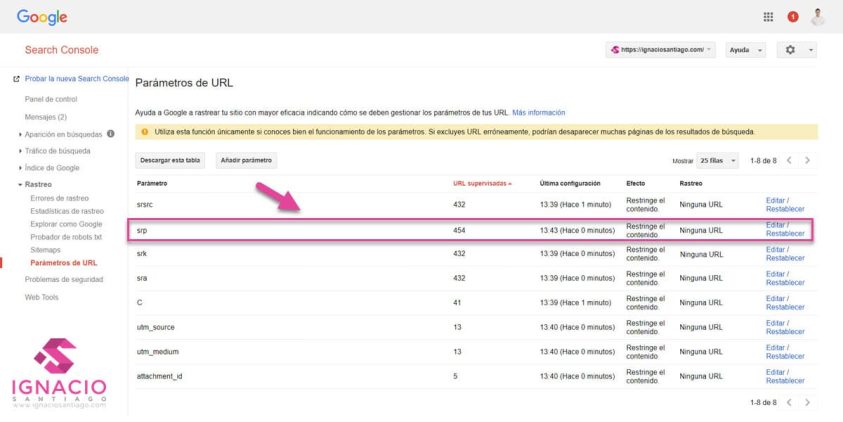Click Restablecer for utm_medium row
This screenshot has width=843, height=422.
(785, 356)
